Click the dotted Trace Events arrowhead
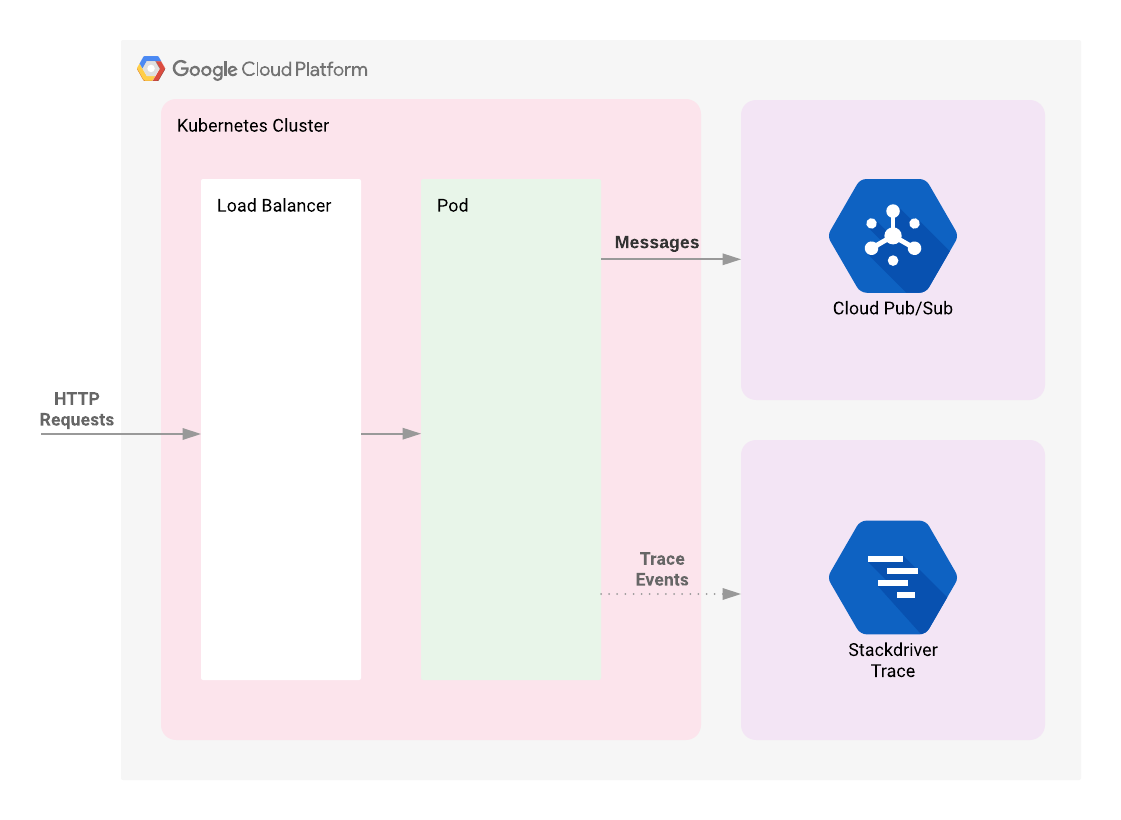This screenshot has height=820, width=1121. click(731, 594)
